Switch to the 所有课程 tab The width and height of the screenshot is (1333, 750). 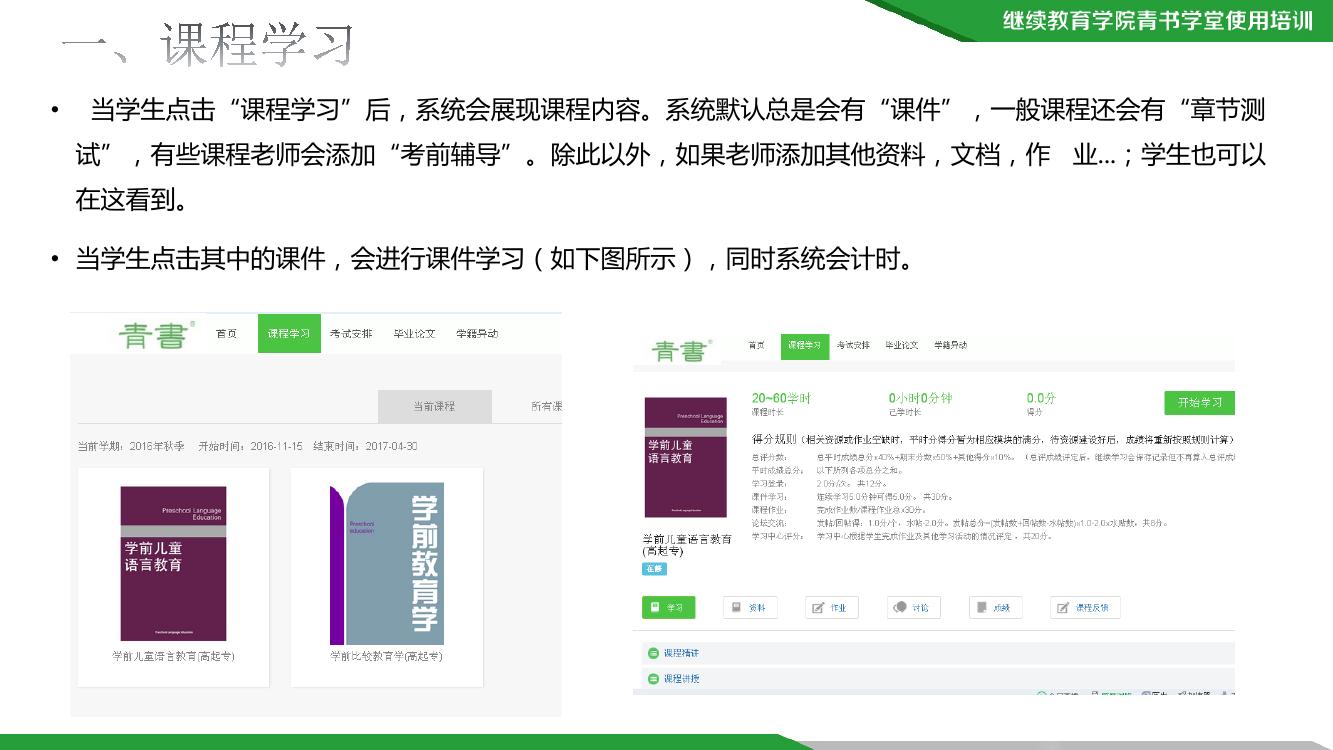pos(545,406)
